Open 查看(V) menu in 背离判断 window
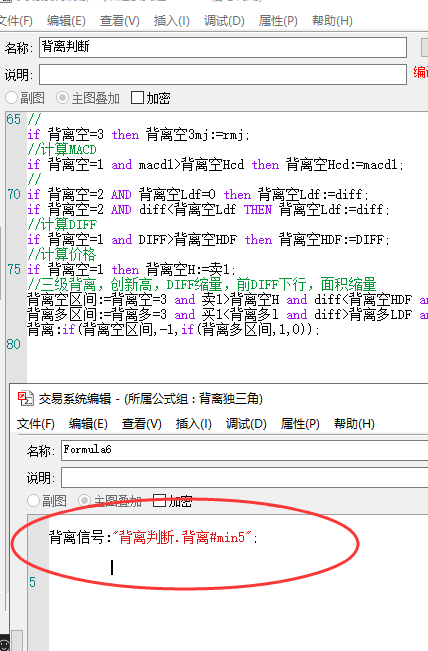The height and width of the screenshot is (651, 428). pyautogui.click(x=120, y=21)
